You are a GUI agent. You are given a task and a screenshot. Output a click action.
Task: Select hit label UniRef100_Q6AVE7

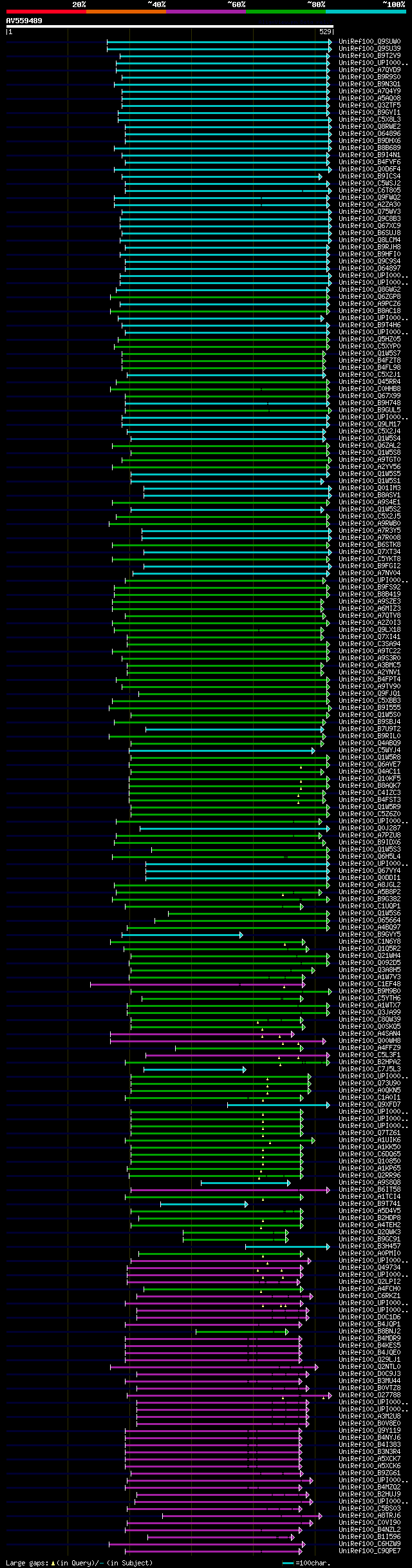tap(370, 765)
